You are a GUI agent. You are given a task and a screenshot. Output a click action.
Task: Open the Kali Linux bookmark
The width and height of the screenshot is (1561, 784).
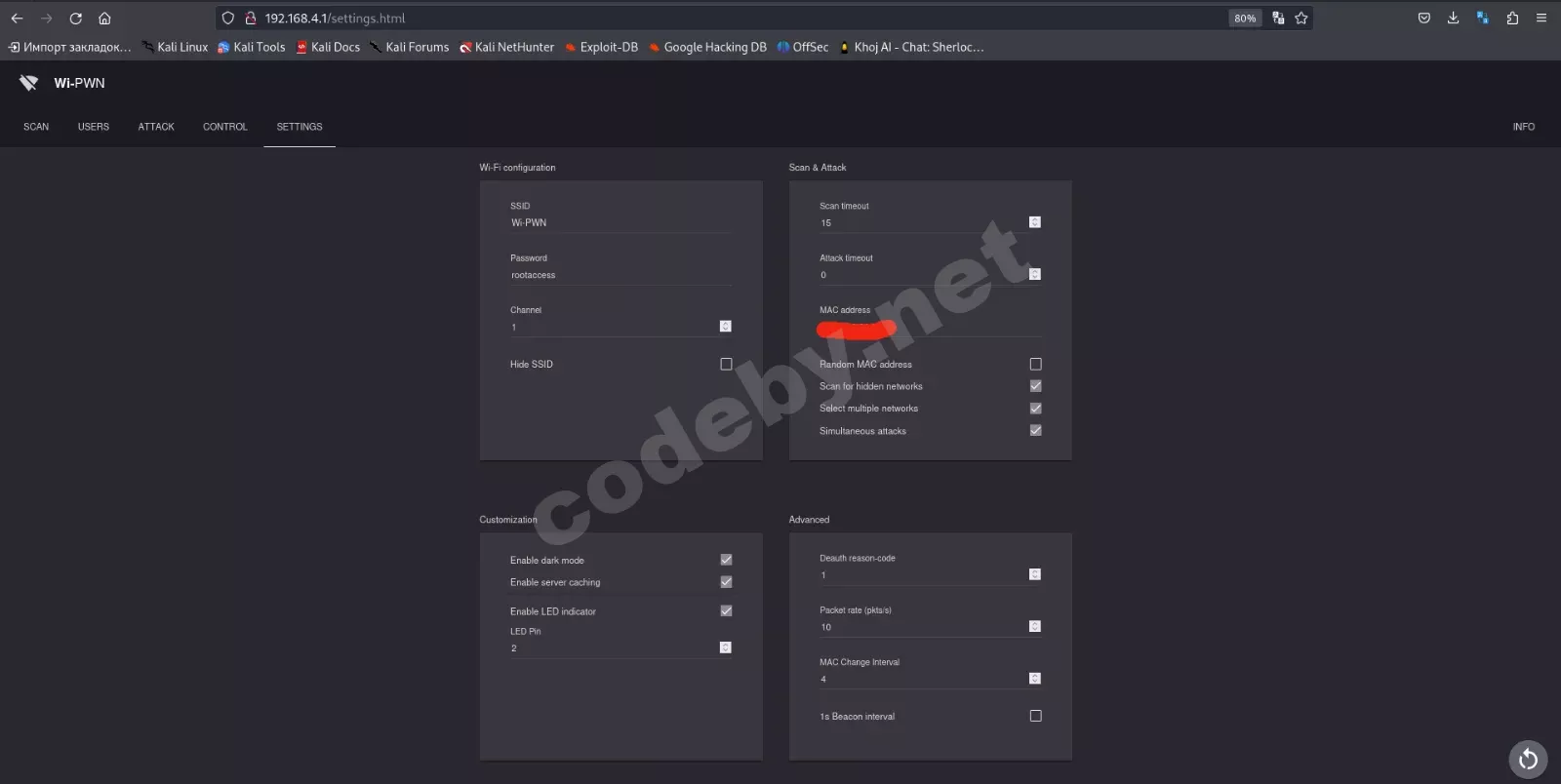175,47
